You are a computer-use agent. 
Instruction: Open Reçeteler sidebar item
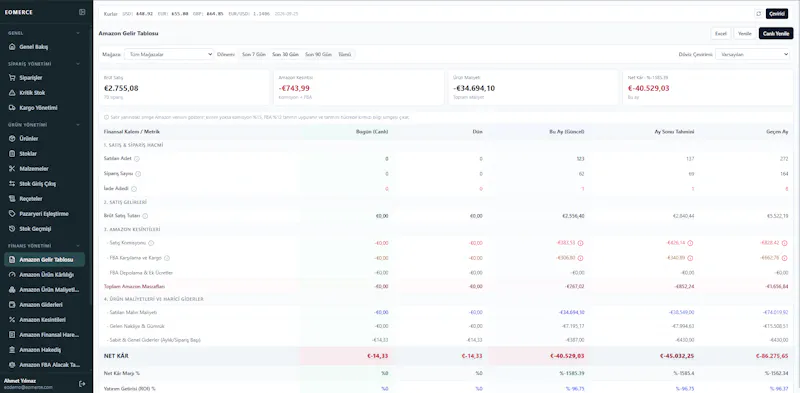click(44, 199)
